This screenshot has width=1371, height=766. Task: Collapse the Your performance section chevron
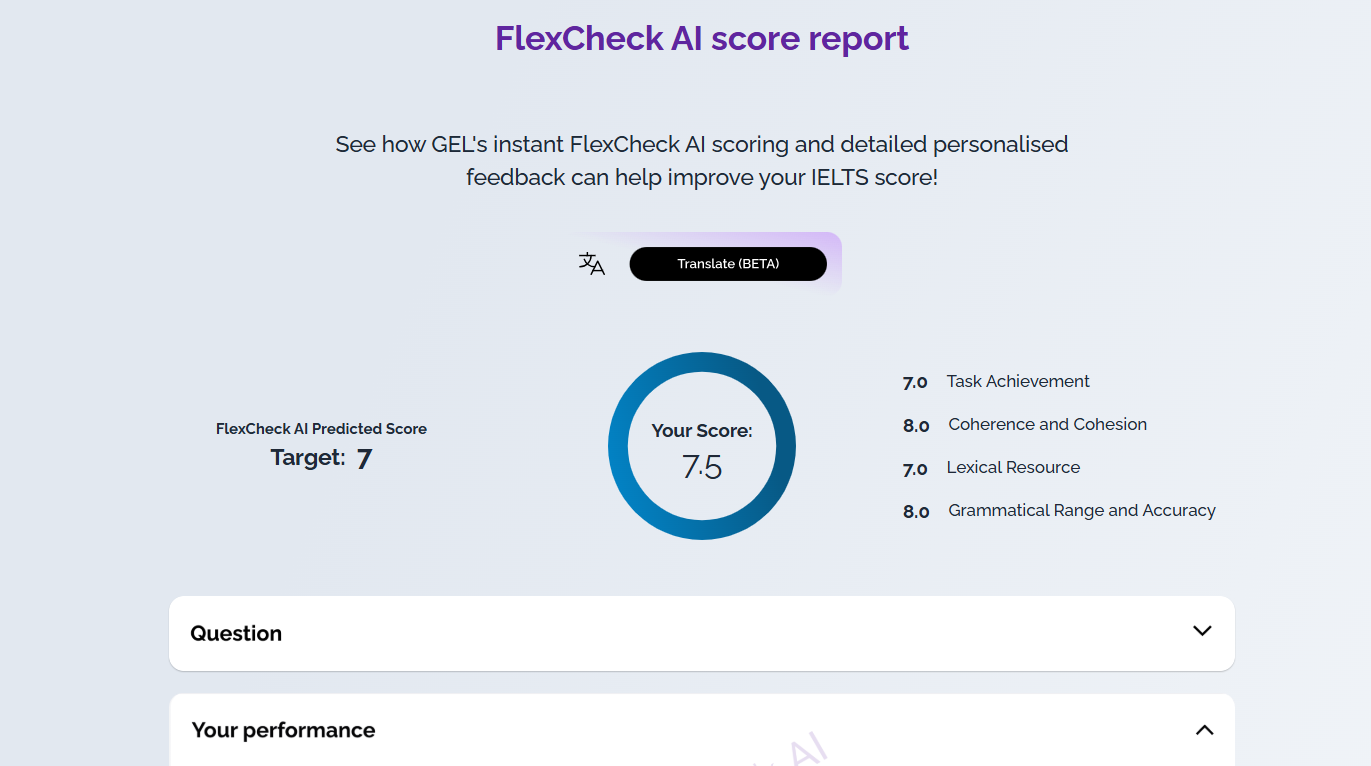point(1204,730)
